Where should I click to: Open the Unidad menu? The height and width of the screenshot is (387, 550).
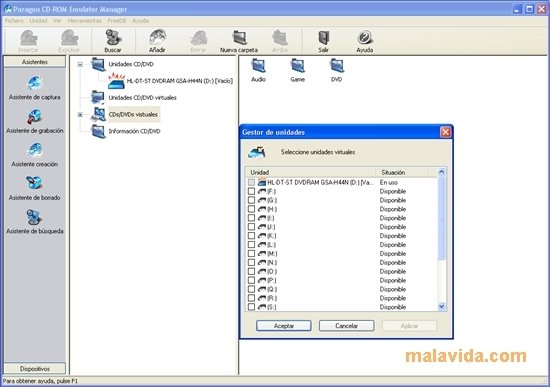point(38,21)
